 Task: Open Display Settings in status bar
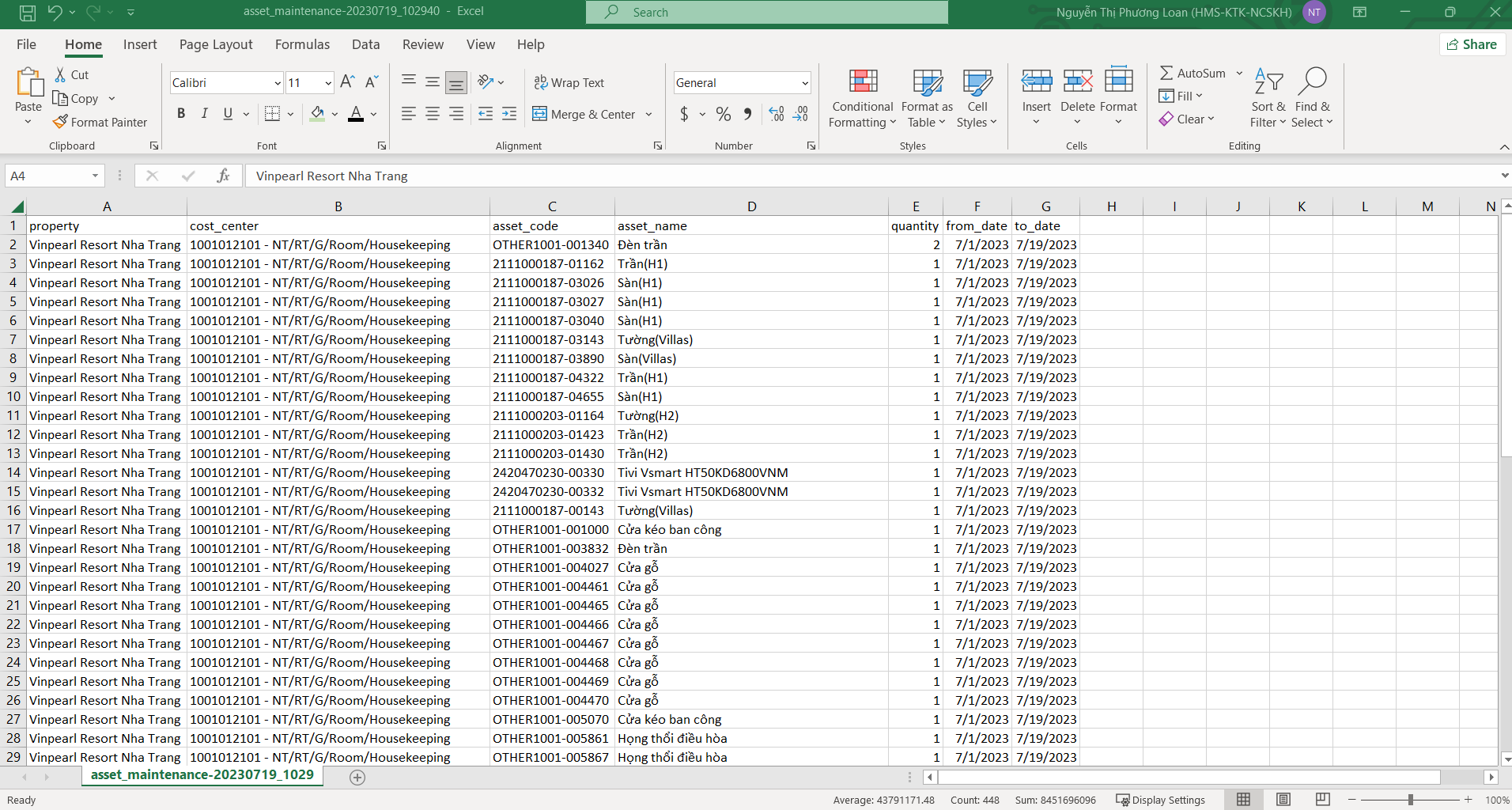click(1160, 800)
